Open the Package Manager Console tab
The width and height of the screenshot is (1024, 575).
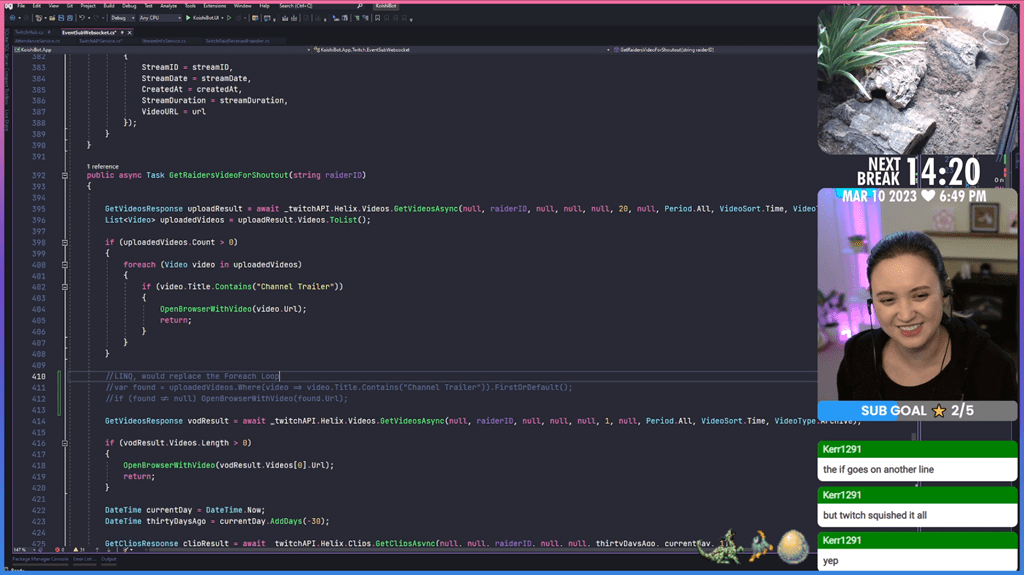coord(40,559)
